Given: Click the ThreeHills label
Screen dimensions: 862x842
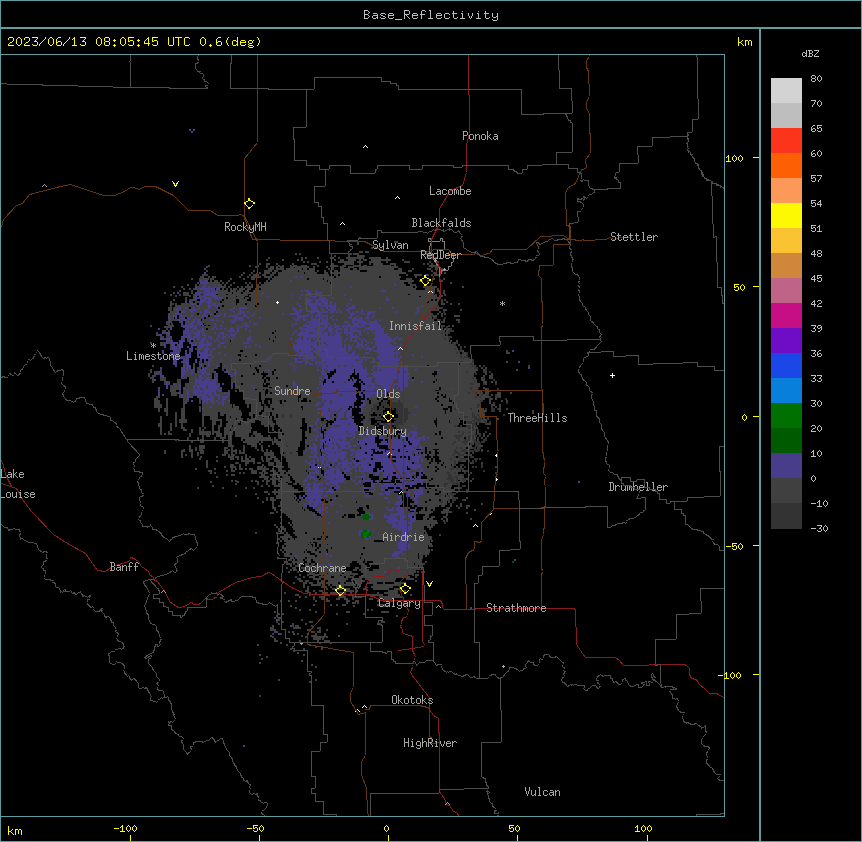Looking at the screenshot, I should coord(537,418).
